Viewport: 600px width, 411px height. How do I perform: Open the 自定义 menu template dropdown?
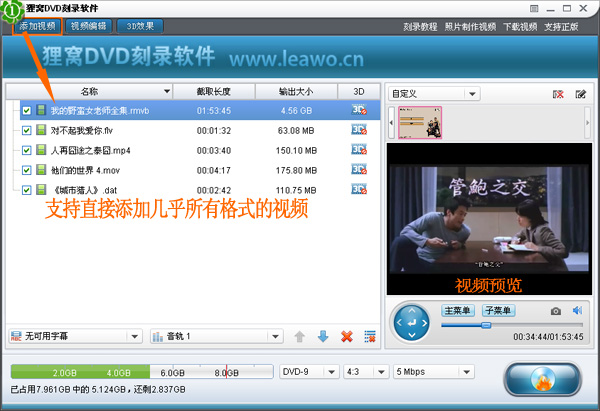(434, 94)
